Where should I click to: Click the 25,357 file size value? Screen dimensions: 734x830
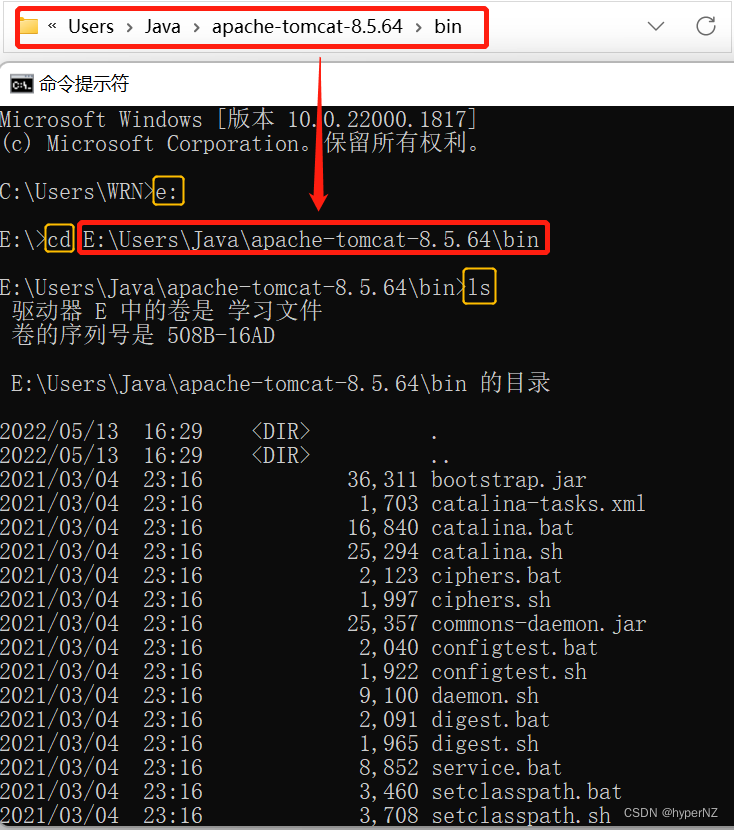click(383, 624)
